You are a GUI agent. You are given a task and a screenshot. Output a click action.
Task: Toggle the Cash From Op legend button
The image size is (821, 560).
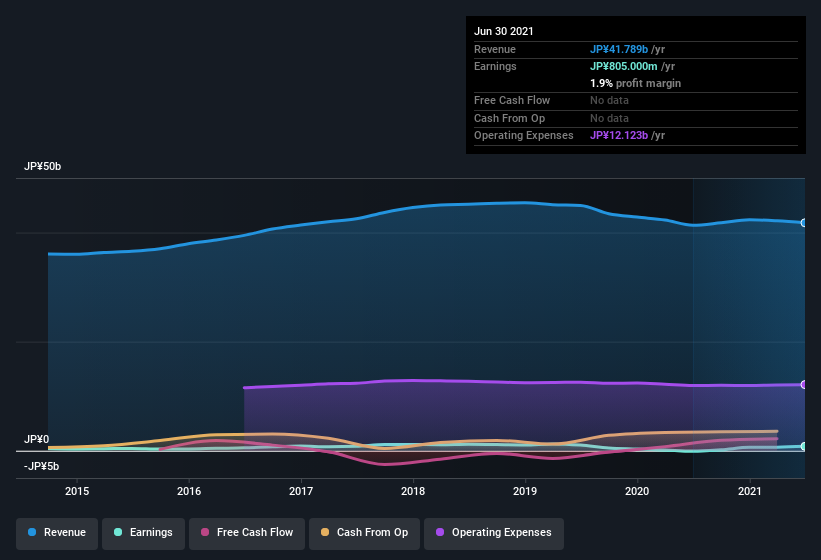[364, 533]
